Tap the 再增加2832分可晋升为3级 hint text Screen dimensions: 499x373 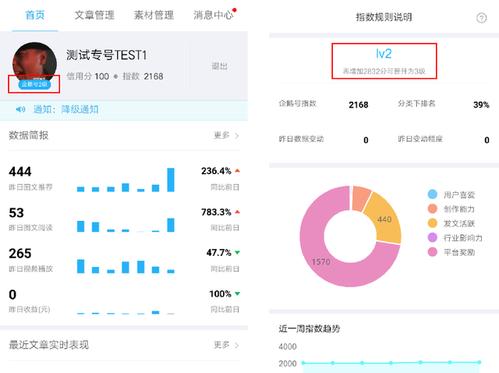pyautogui.click(x=384, y=71)
